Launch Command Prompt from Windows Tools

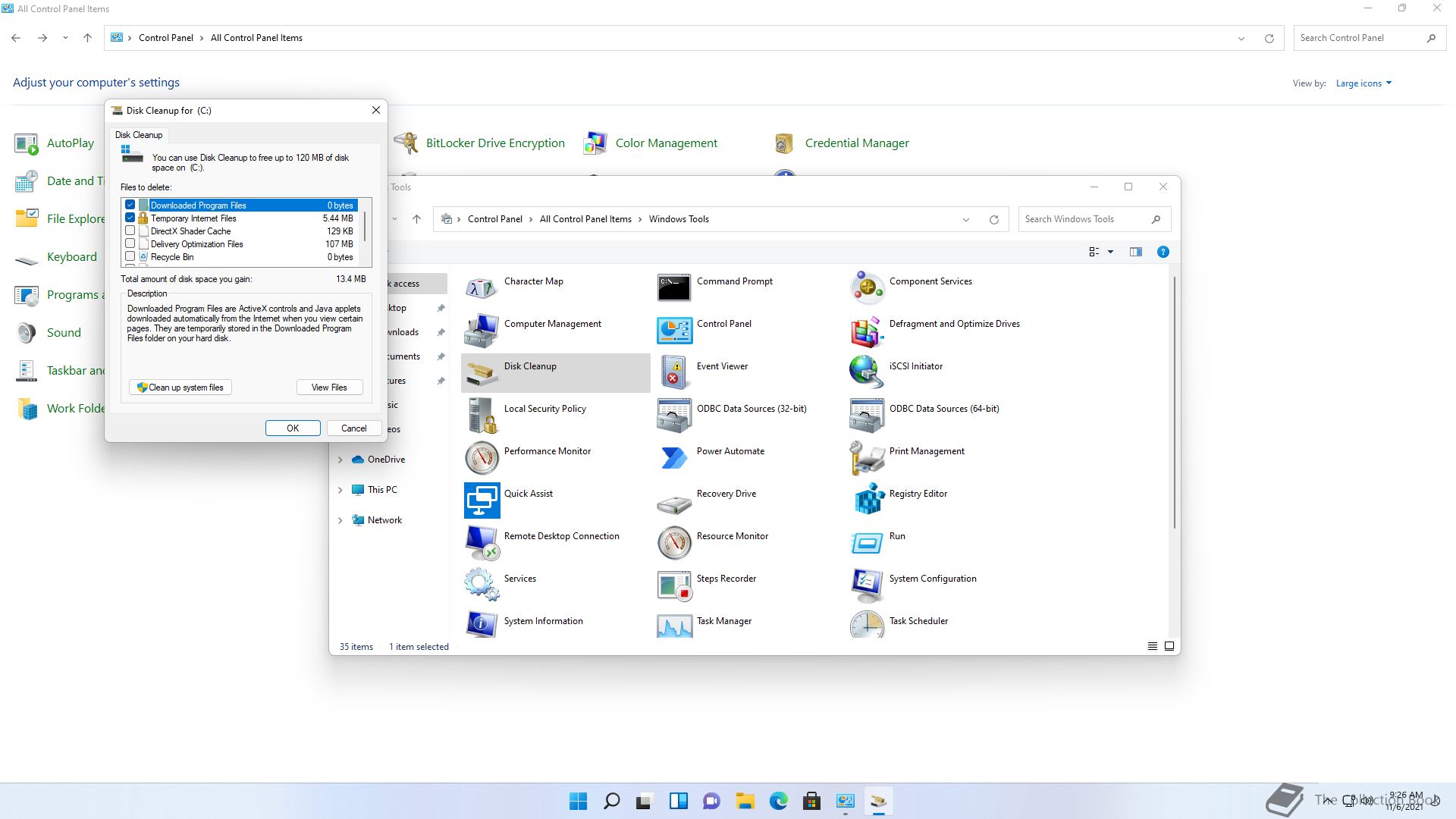pos(674,288)
